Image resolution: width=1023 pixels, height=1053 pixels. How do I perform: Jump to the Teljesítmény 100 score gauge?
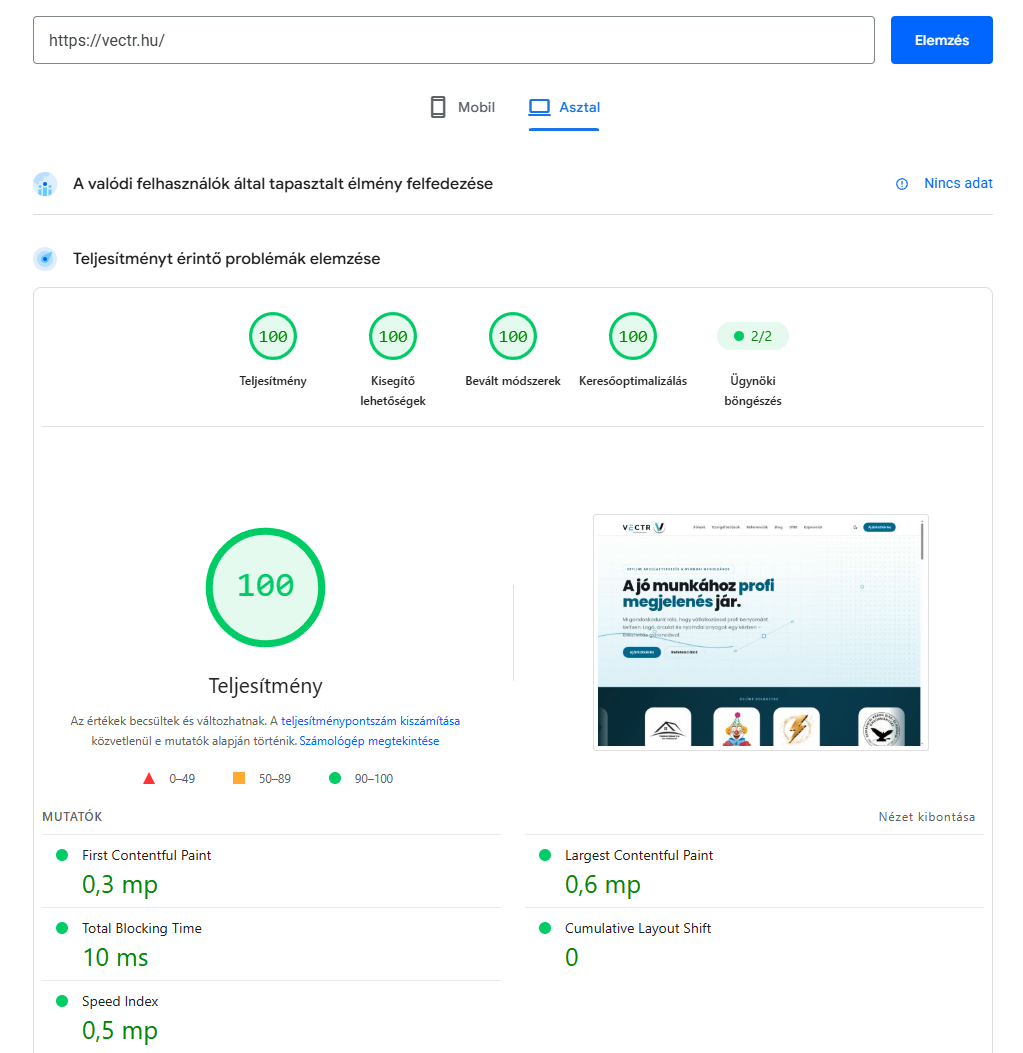(x=273, y=336)
